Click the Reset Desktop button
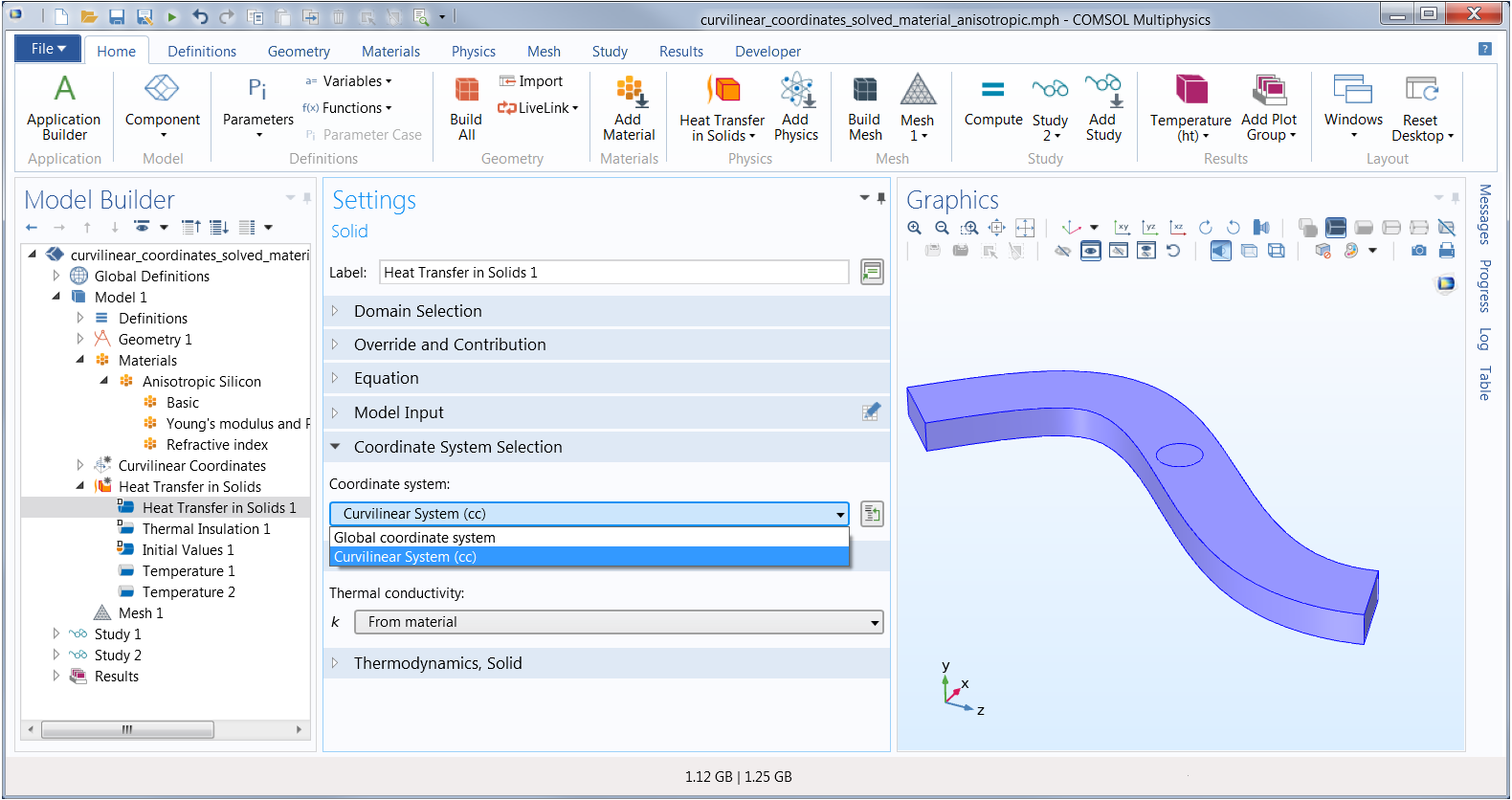The width and height of the screenshot is (1512, 800). (1422, 108)
